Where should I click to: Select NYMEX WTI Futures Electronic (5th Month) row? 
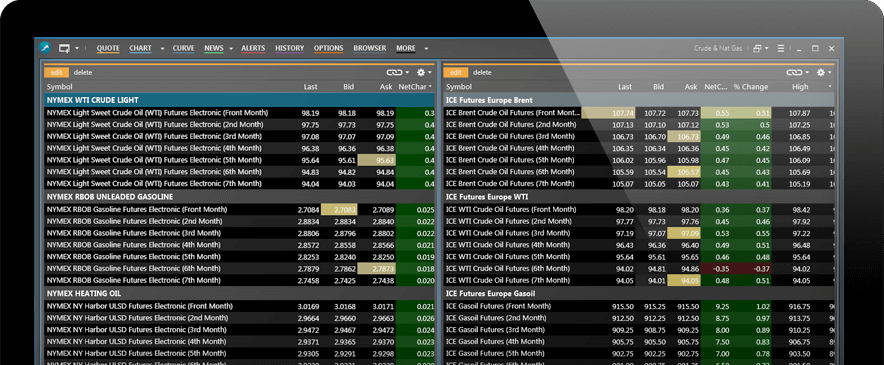(240, 160)
